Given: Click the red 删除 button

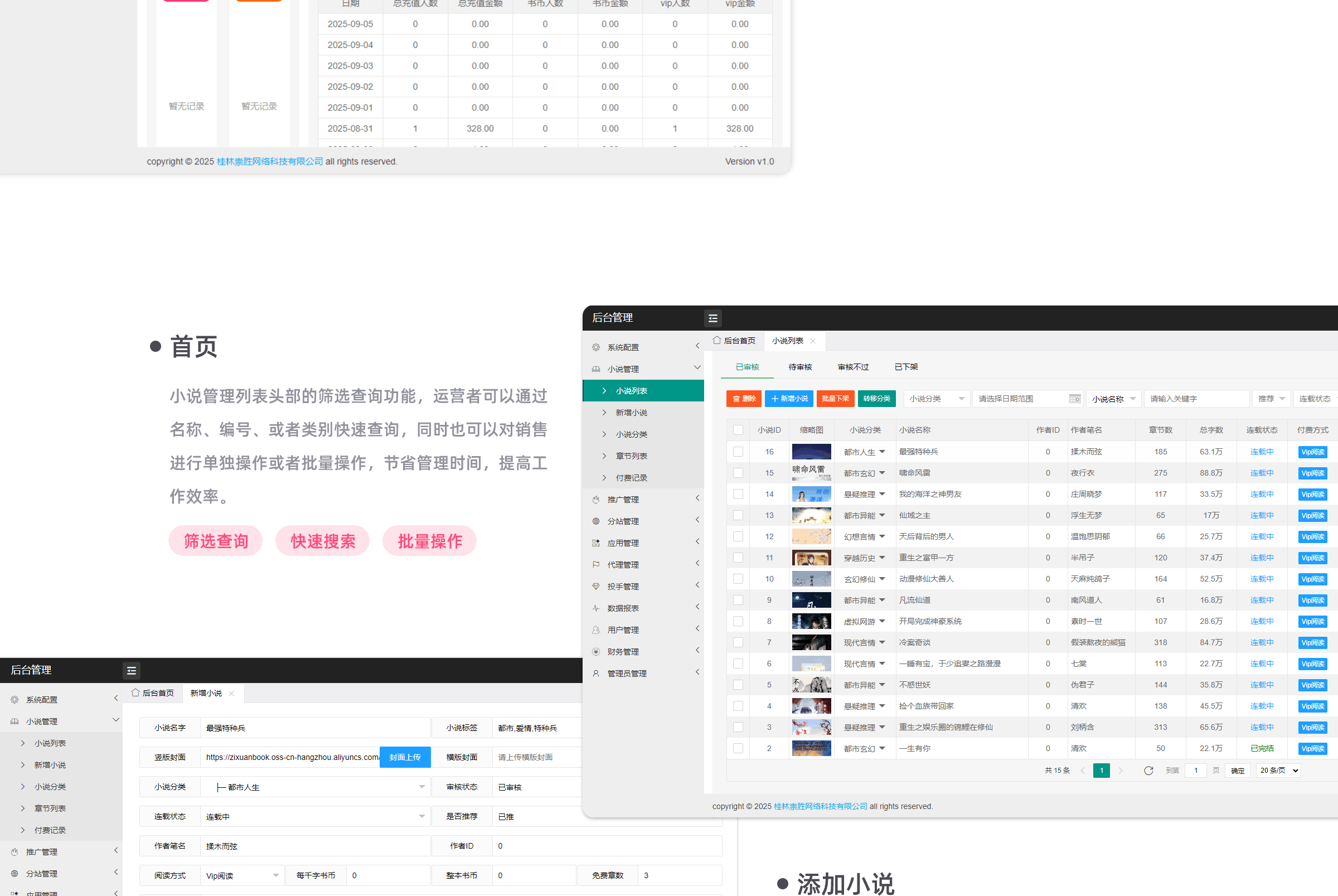Looking at the screenshot, I should pyautogui.click(x=743, y=399).
